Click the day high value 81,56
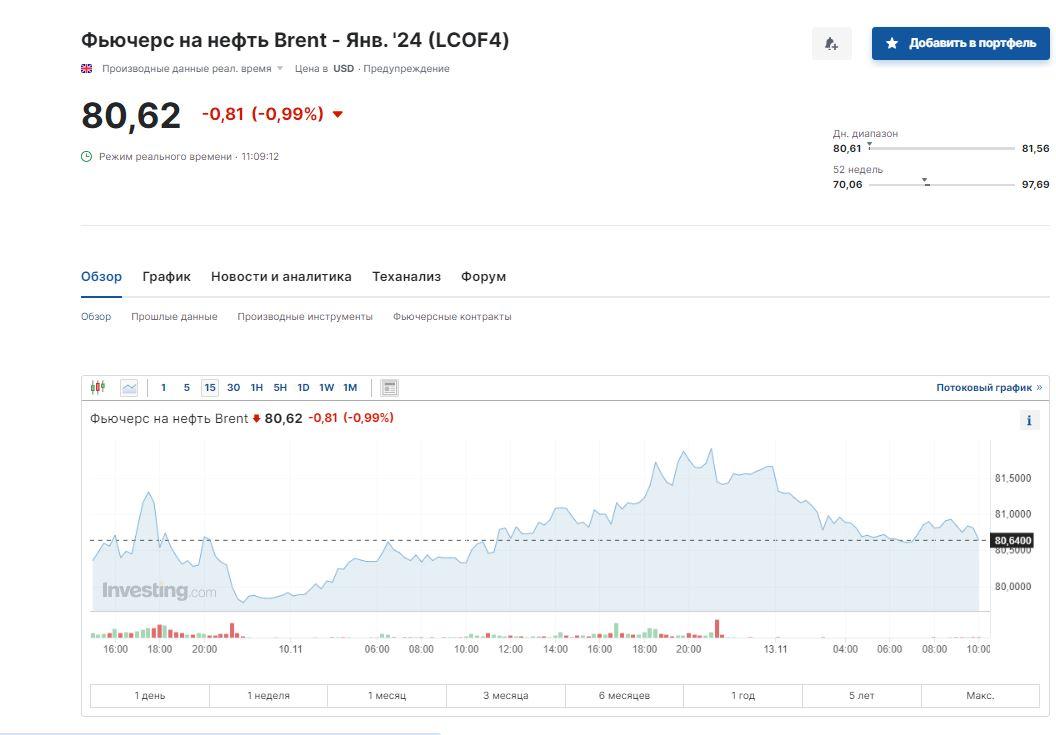 pos(1035,148)
